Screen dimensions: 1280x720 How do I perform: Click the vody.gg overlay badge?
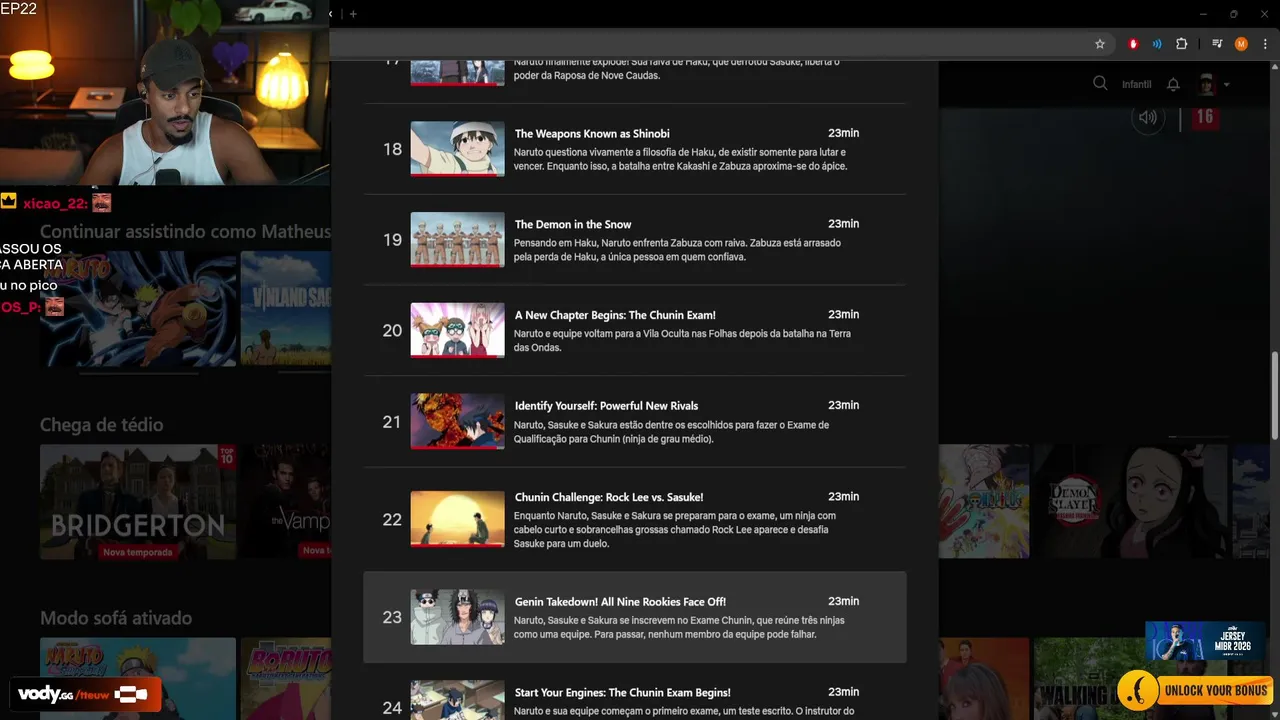tap(85, 694)
